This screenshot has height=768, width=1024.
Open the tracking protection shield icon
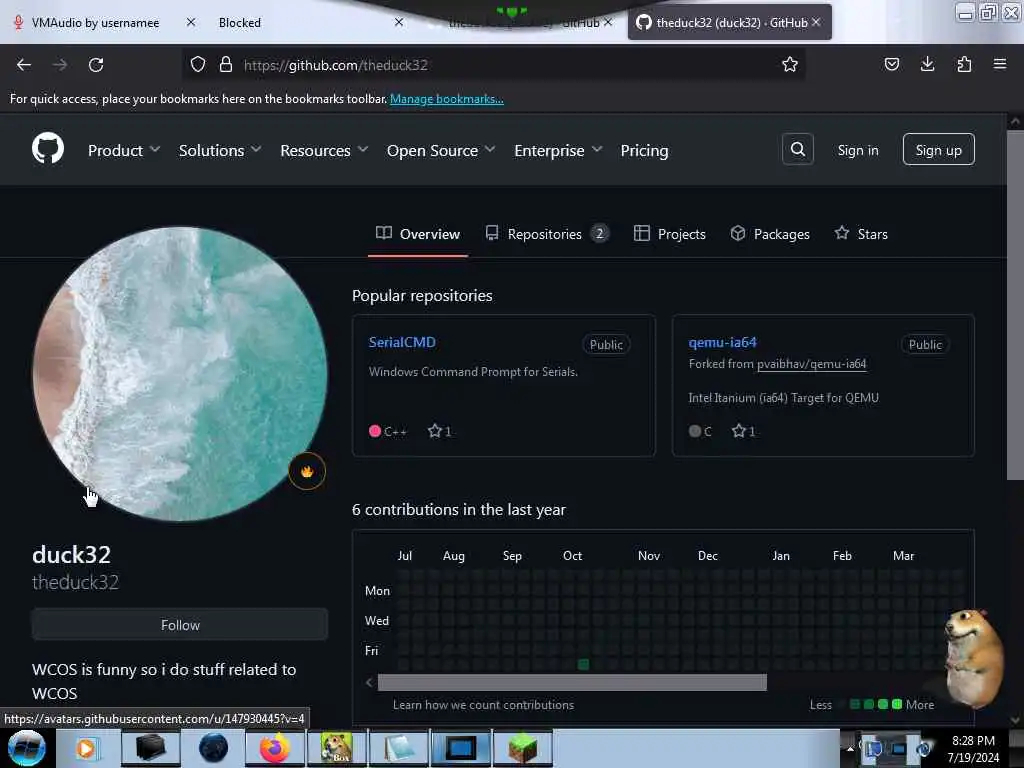click(198, 65)
